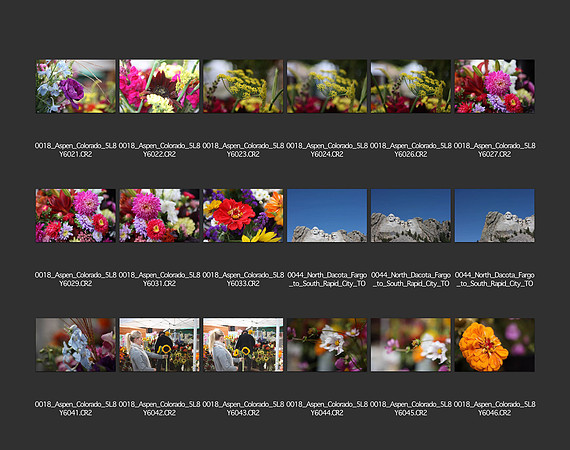
Task: Select the blue delphinium thumbnail Y6041.CR2
Action: (x=76, y=345)
